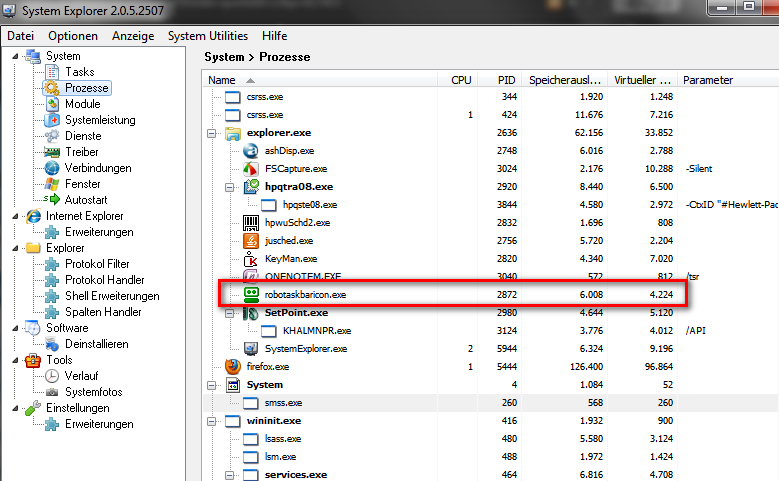Select csrss.exe row with PID 344

pyautogui.click(x=491, y=97)
